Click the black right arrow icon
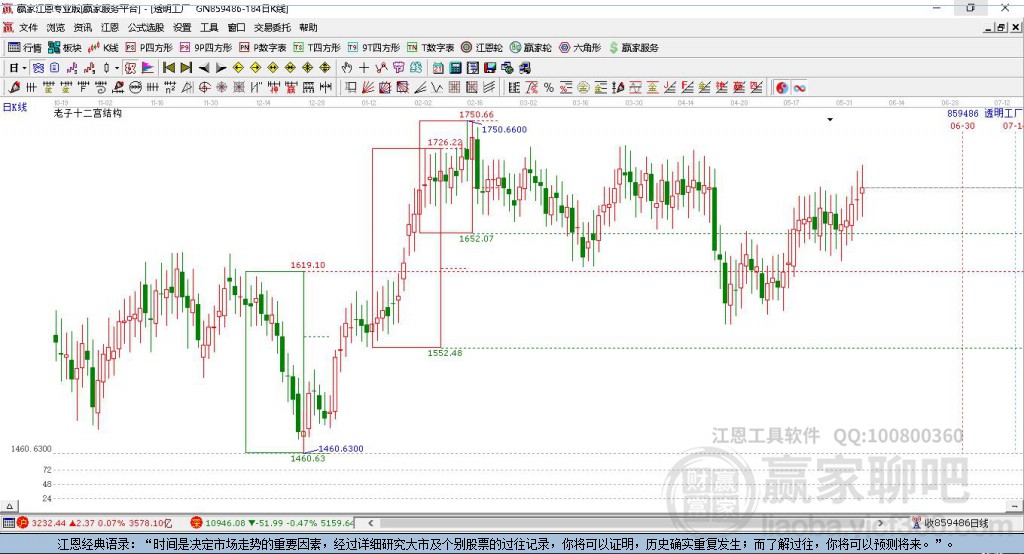This screenshot has width=1024, height=554. click(x=221, y=68)
